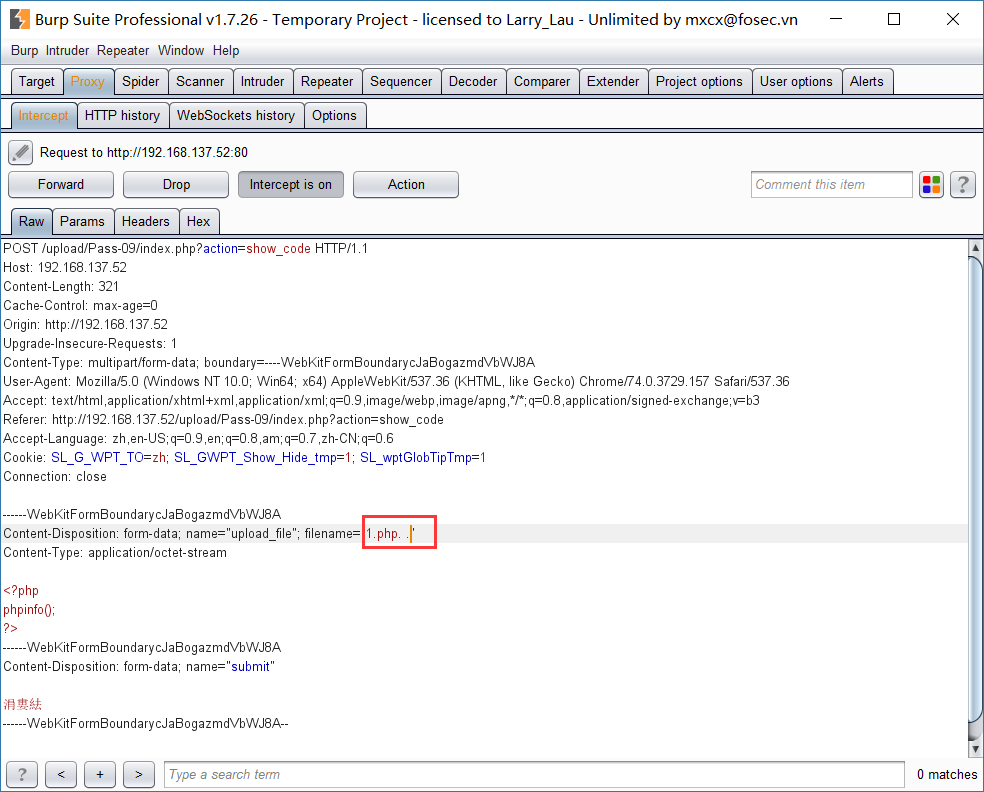Screen dimensions: 984x792
Task: Open the Repeater menu in menu bar
Action: (123, 50)
